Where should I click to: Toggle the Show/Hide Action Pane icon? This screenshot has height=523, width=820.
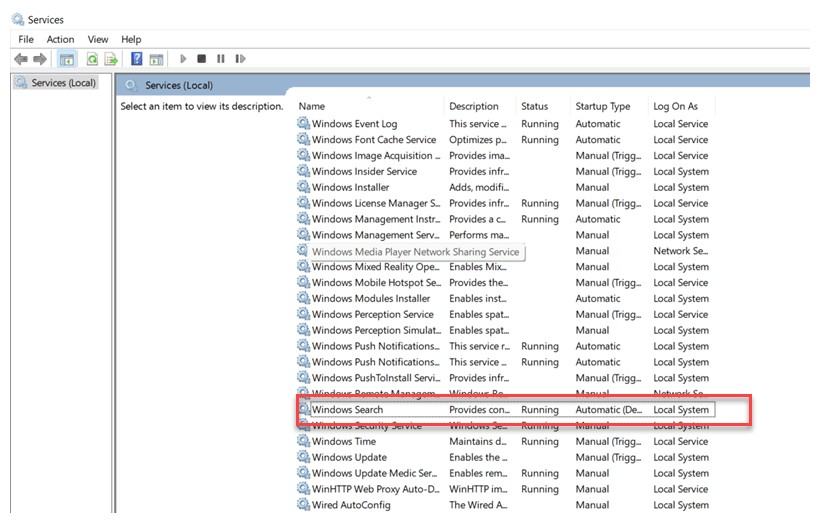tap(156, 59)
